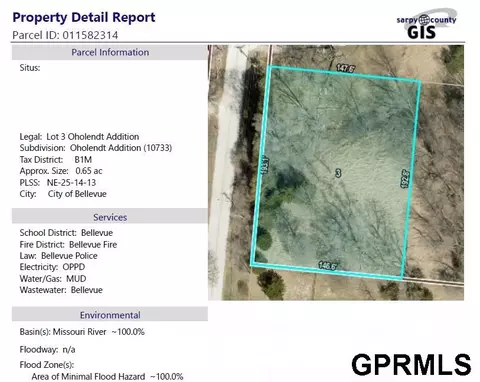This screenshot has height=382, width=480.
Task: Click the Wastewater: Bellevue line
Action: 61,290
